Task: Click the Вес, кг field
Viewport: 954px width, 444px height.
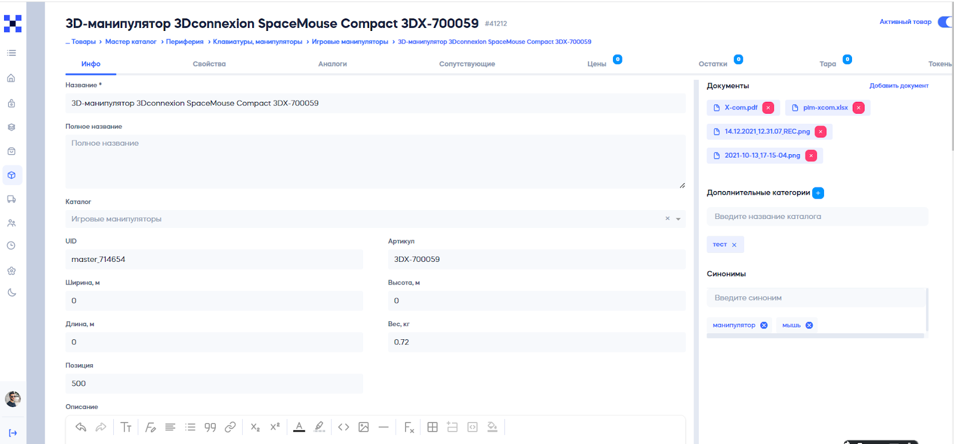Action: [537, 342]
